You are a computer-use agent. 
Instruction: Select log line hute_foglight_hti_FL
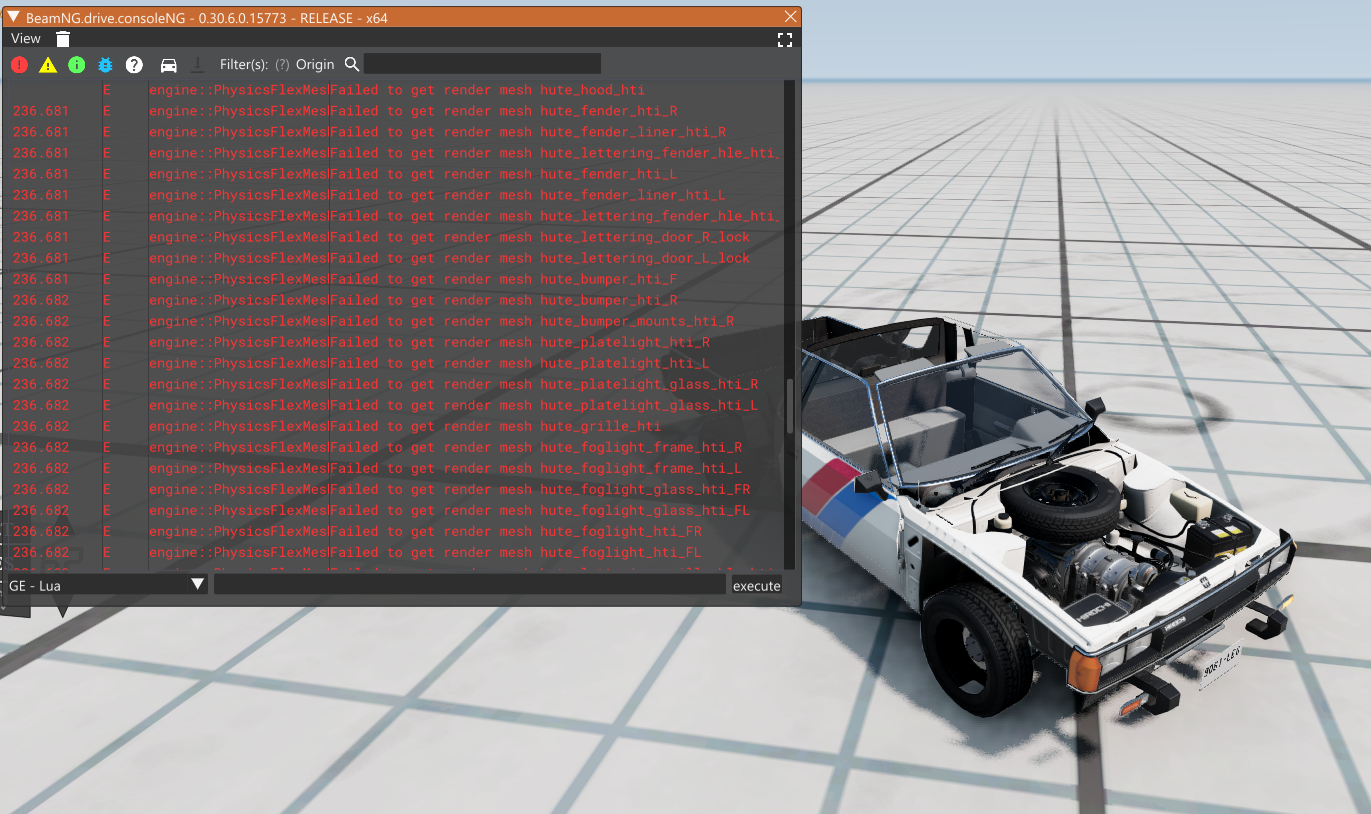(x=395, y=552)
